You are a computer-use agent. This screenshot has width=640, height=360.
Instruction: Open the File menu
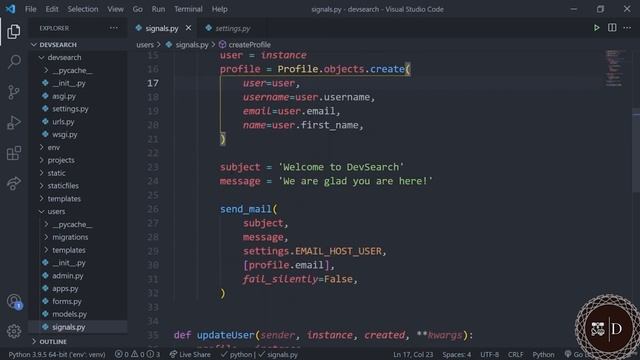[x=31, y=9]
